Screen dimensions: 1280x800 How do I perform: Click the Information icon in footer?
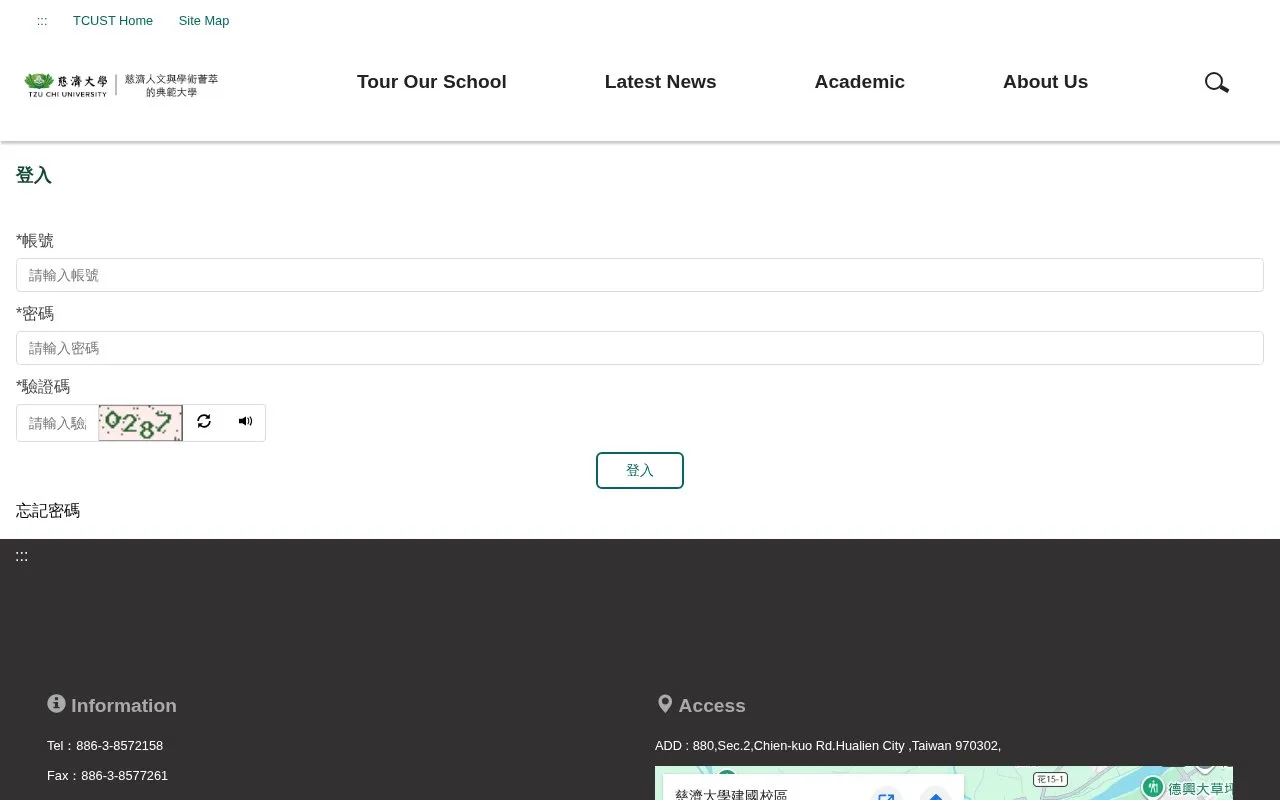pyautogui.click(x=56, y=704)
